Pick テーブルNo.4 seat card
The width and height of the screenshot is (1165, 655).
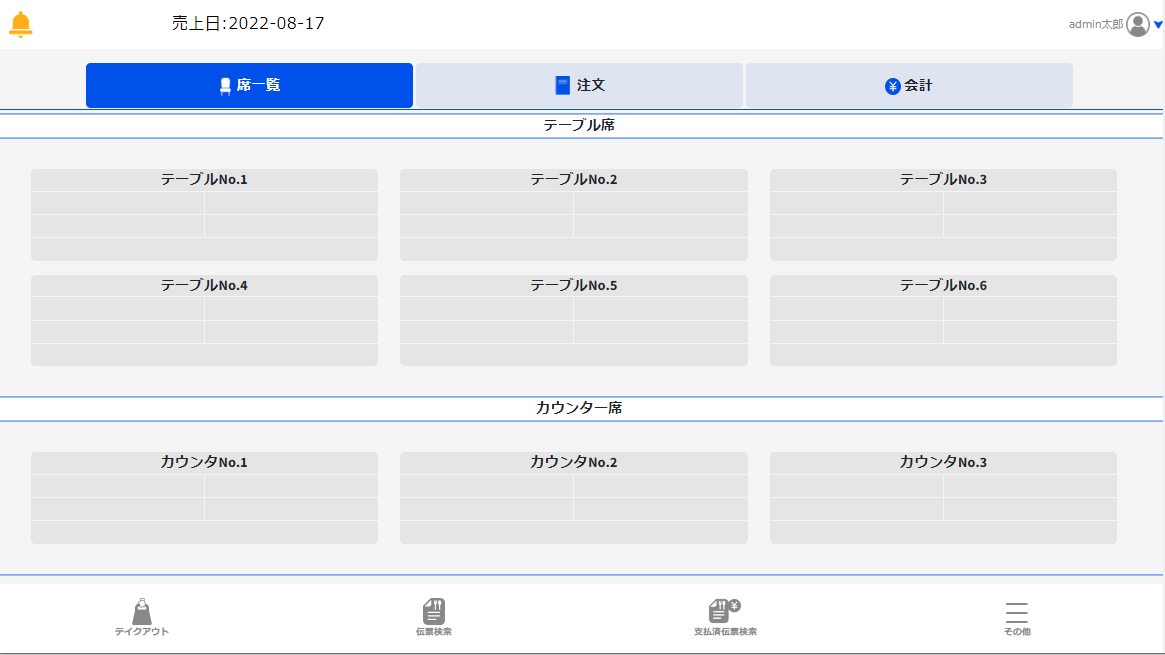point(204,321)
